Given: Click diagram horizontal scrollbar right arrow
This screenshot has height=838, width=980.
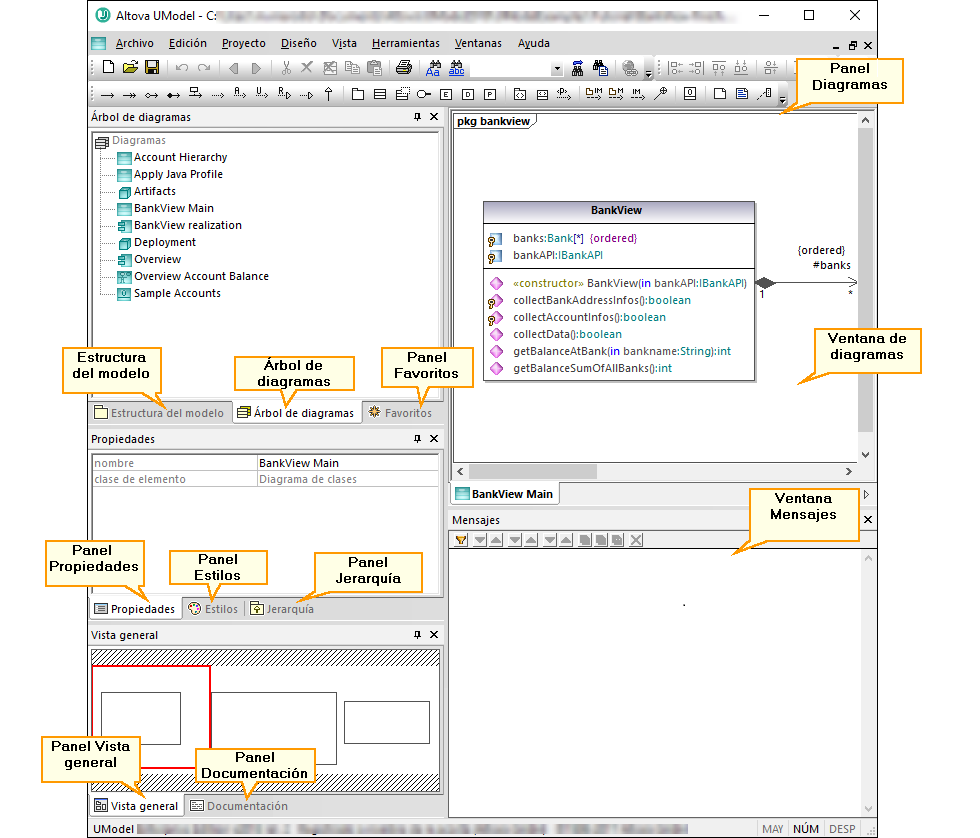Looking at the screenshot, I should tap(849, 472).
